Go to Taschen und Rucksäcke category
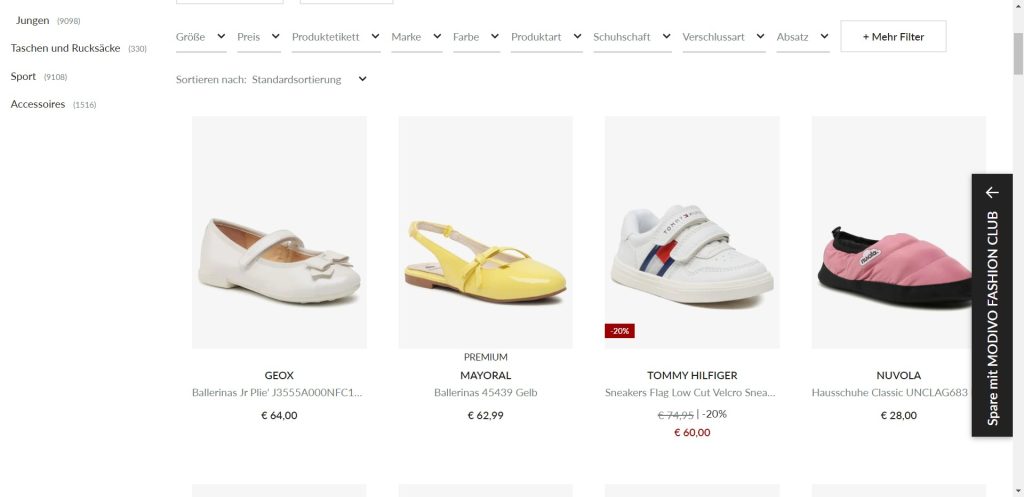The width and height of the screenshot is (1024, 497). [68, 48]
